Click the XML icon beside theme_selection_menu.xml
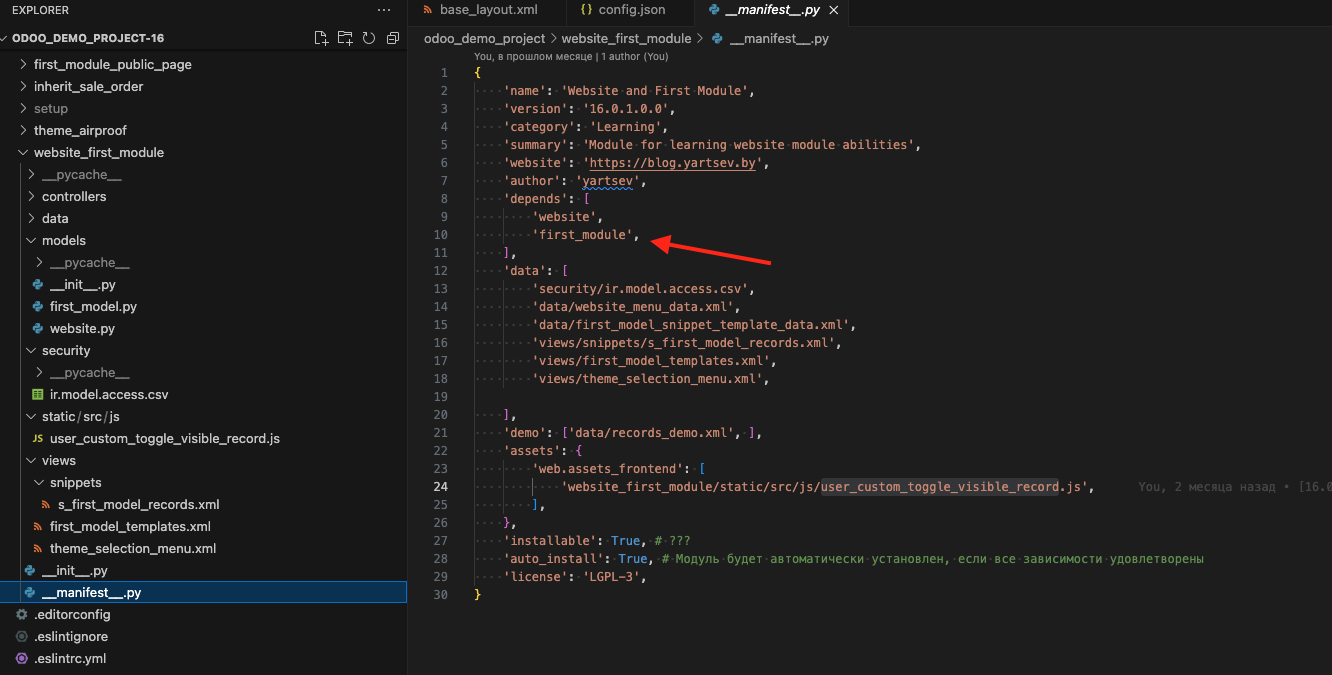Screen dimensions: 1332x675 (38, 549)
